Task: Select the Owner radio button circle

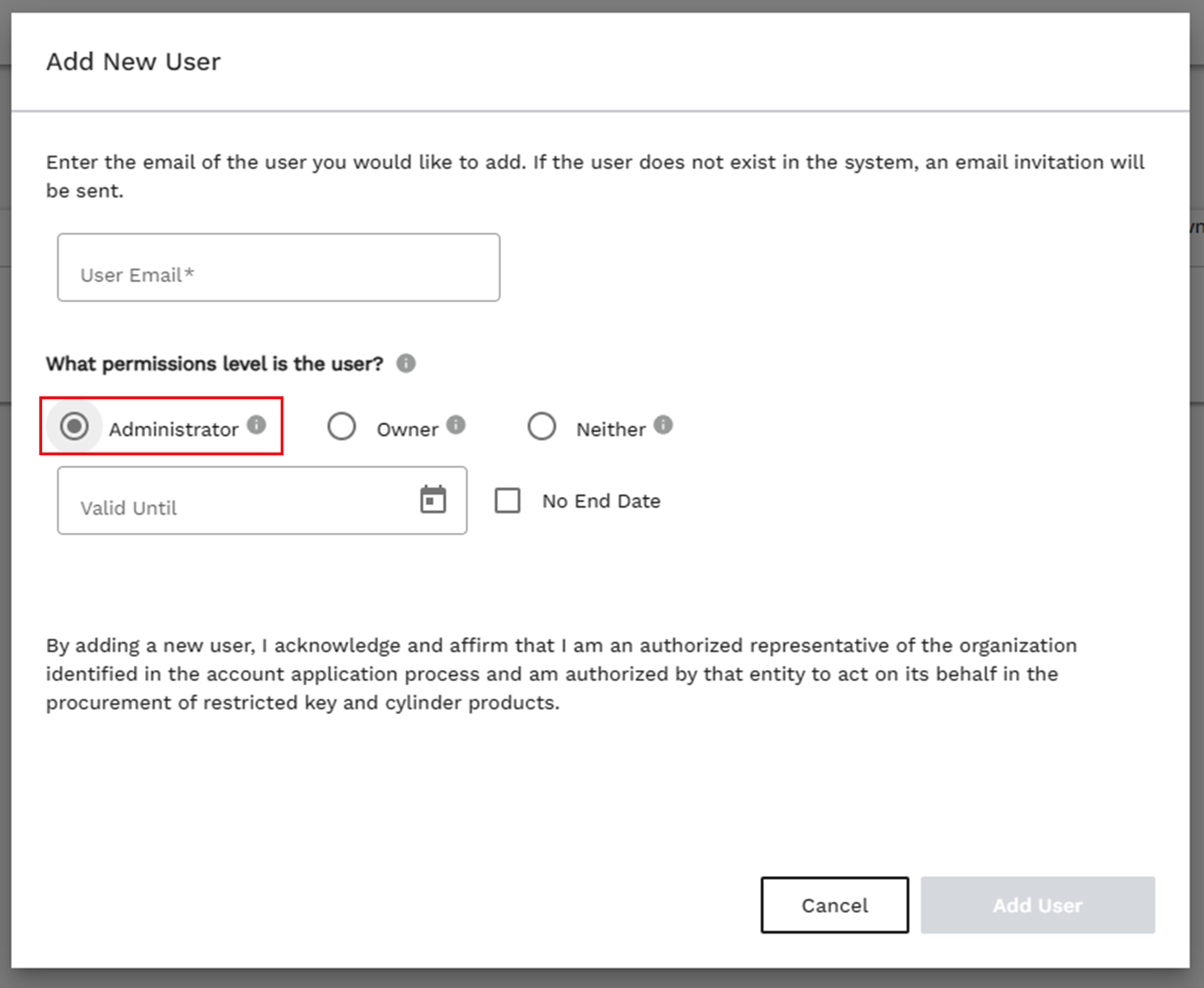Action: tap(341, 426)
